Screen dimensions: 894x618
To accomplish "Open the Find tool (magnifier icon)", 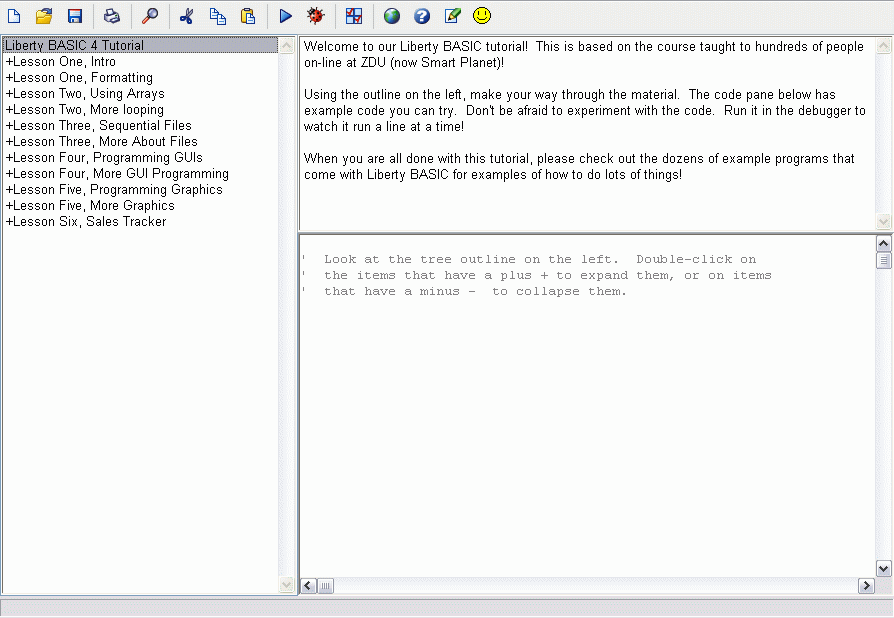I will pos(150,16).
